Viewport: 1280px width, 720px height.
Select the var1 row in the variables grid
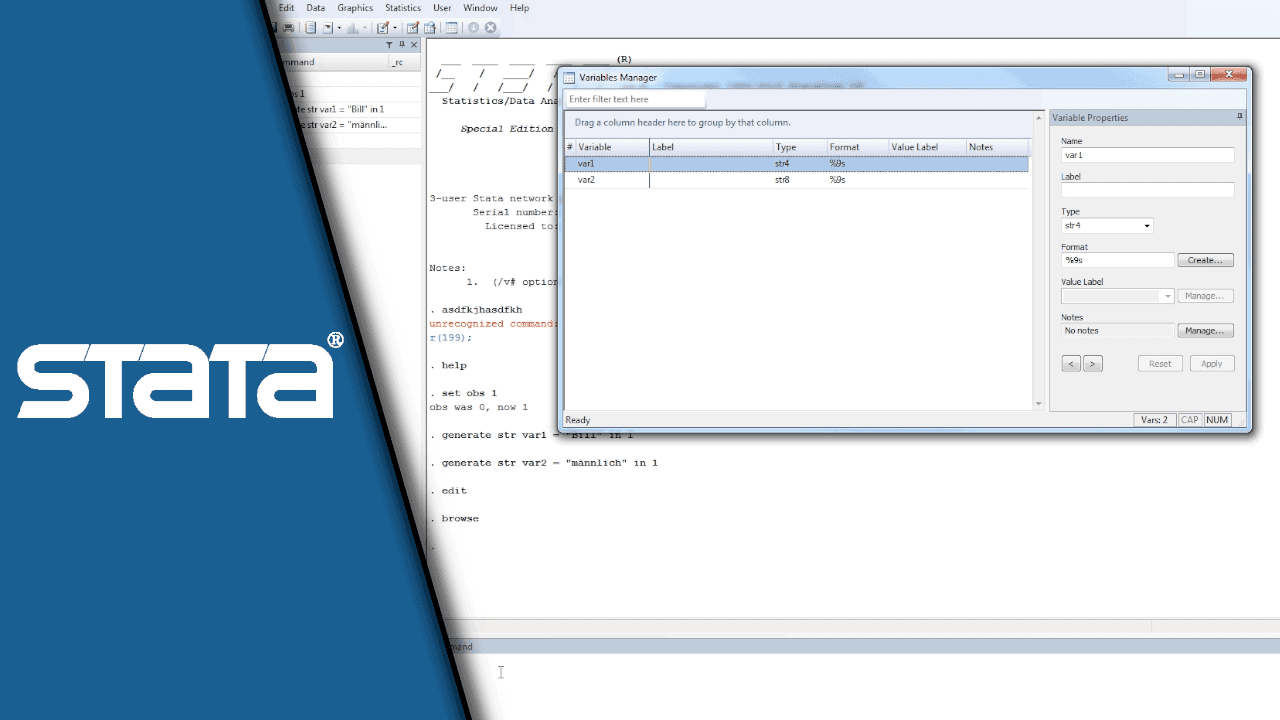coord(797,163)
